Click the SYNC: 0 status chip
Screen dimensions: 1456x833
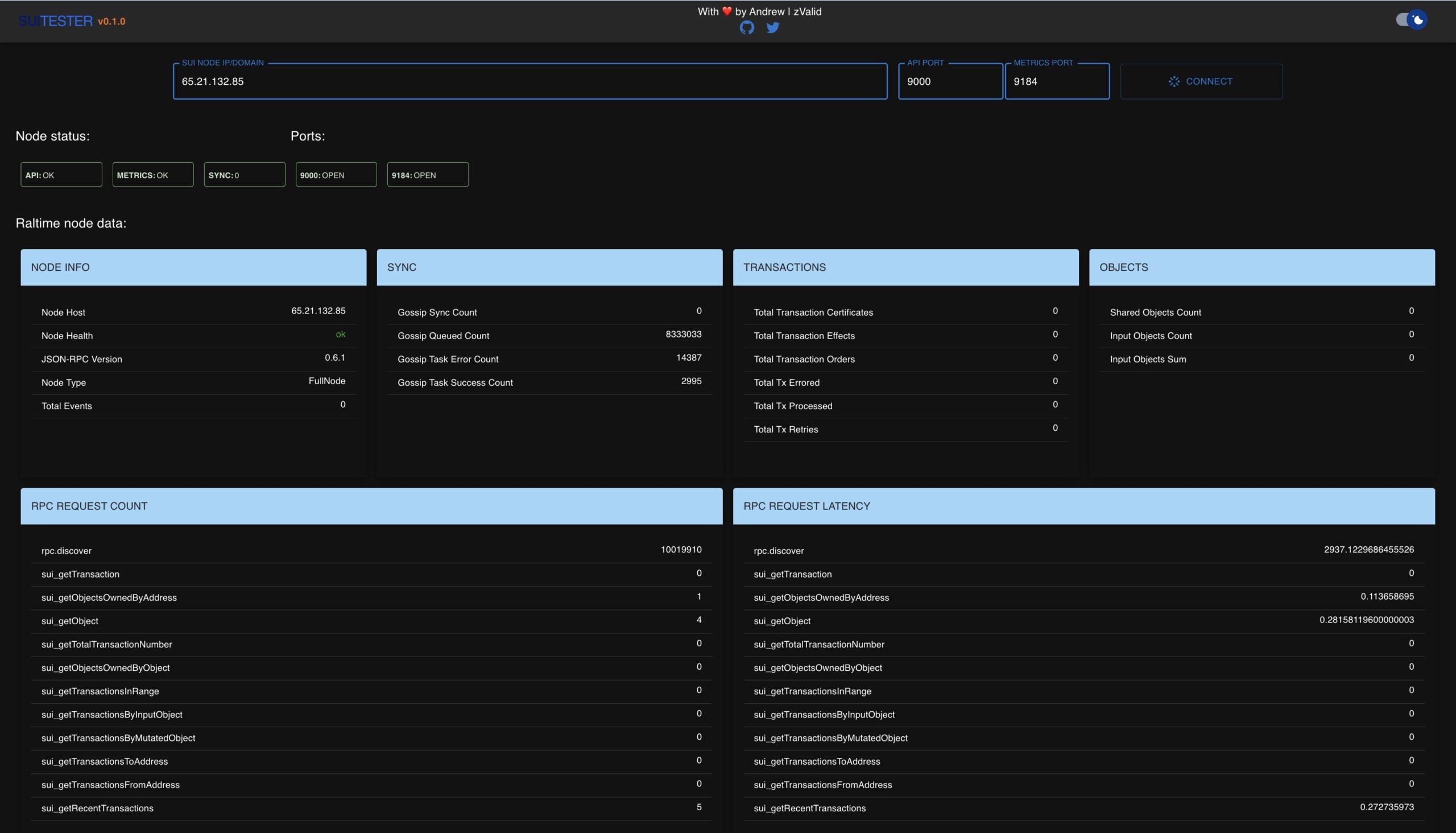pos(244,175)
